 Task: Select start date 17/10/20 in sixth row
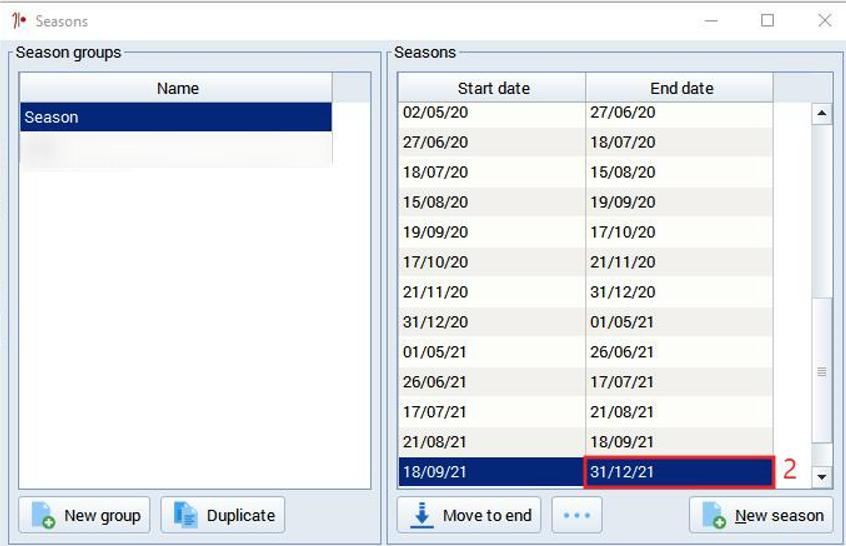(492, 262)
